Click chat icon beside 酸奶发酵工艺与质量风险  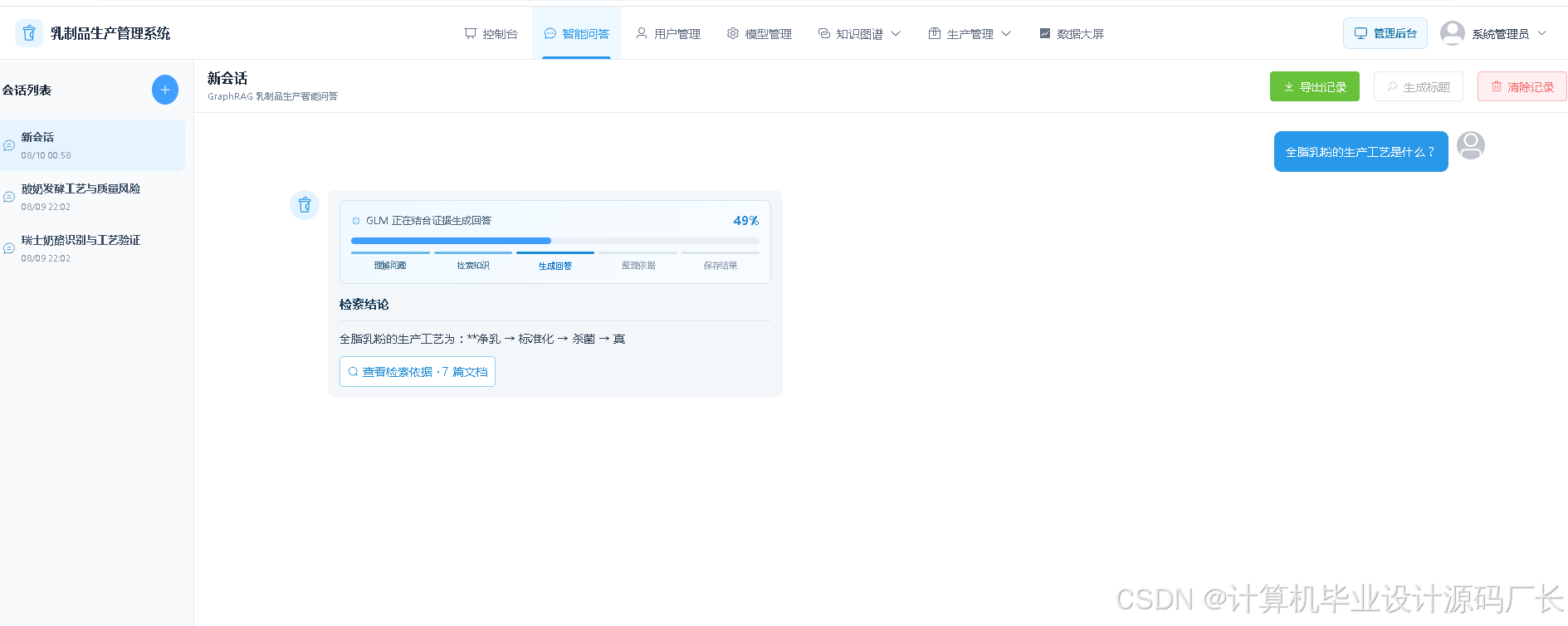point(9,197)
